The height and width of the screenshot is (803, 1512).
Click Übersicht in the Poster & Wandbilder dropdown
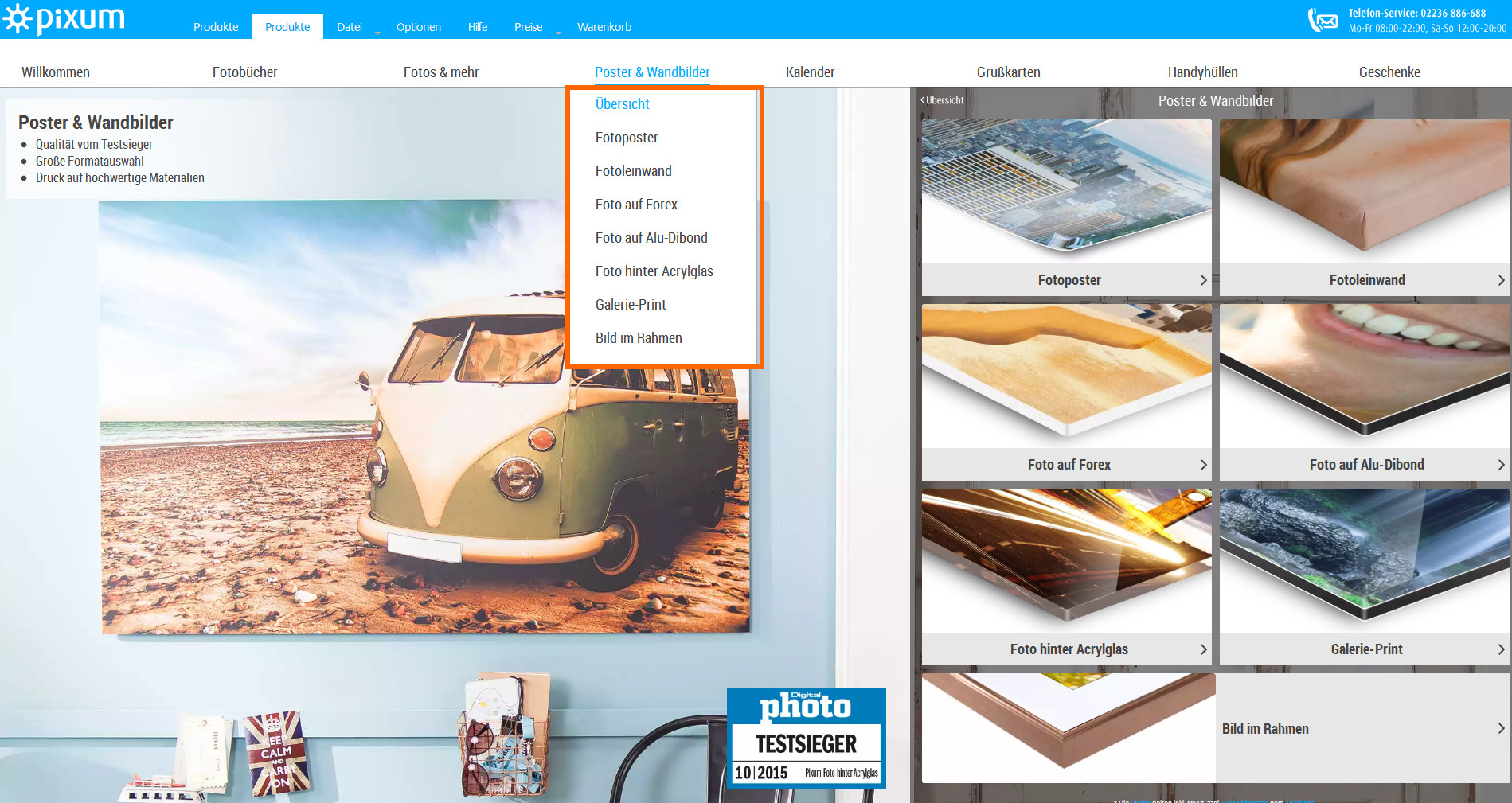(x=622, y=104)
